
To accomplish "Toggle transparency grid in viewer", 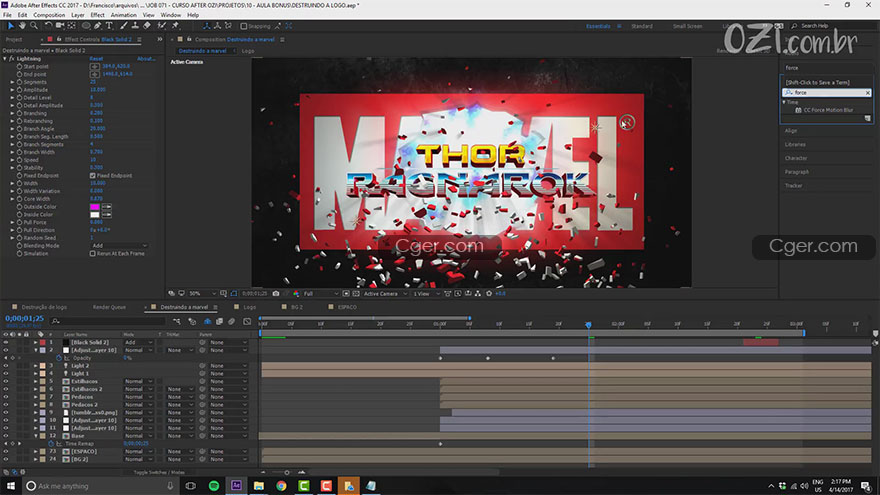I will click(x=356, y=294).
